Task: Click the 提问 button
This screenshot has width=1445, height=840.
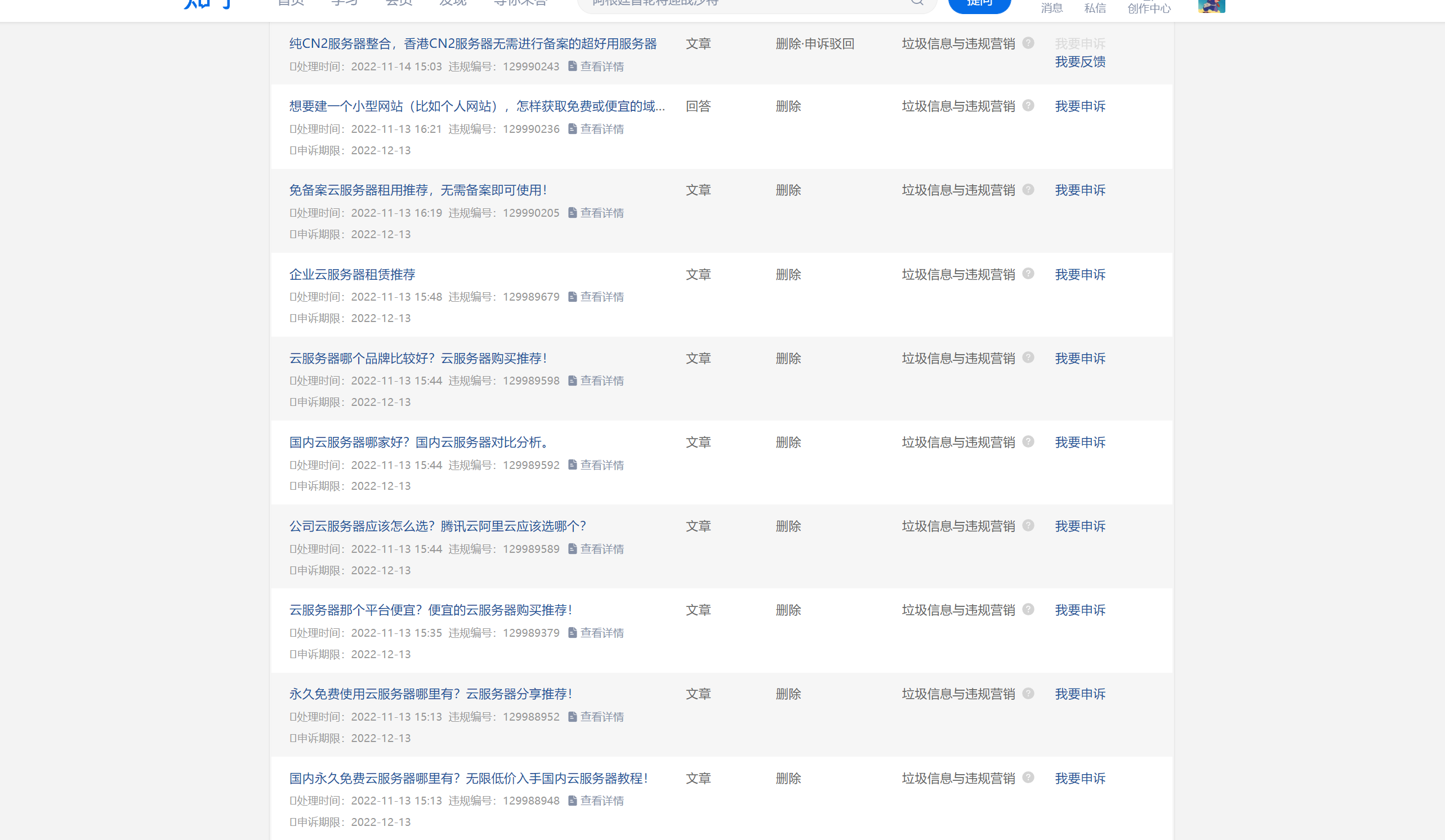Action: point(979,3)
